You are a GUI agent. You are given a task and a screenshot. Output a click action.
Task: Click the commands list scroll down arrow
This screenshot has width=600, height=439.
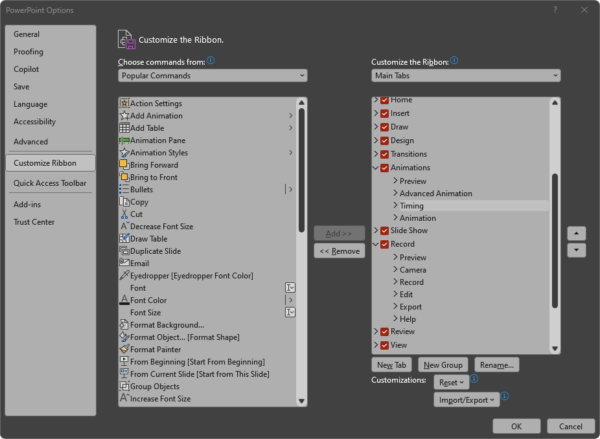[302, 401]
